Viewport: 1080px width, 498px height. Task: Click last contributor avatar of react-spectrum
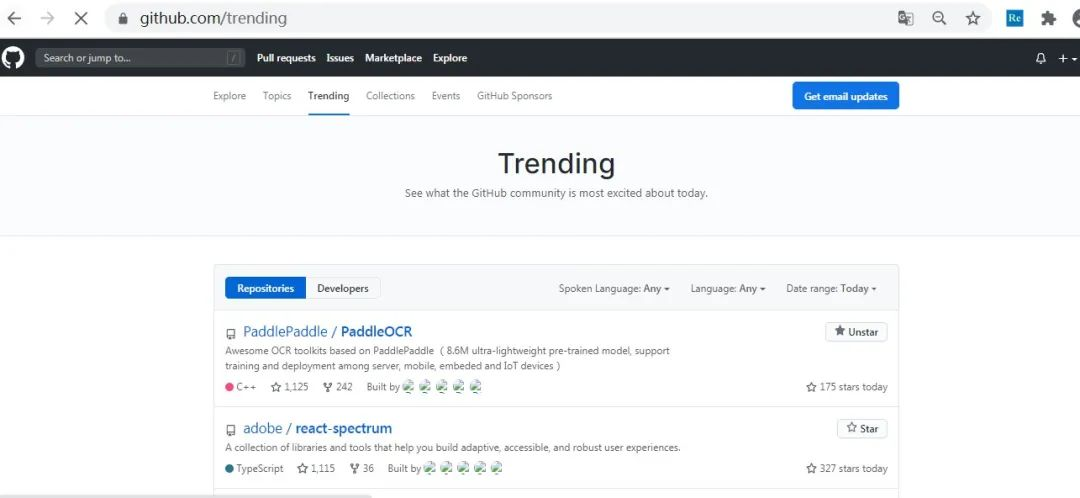click(x=497, y=468)
